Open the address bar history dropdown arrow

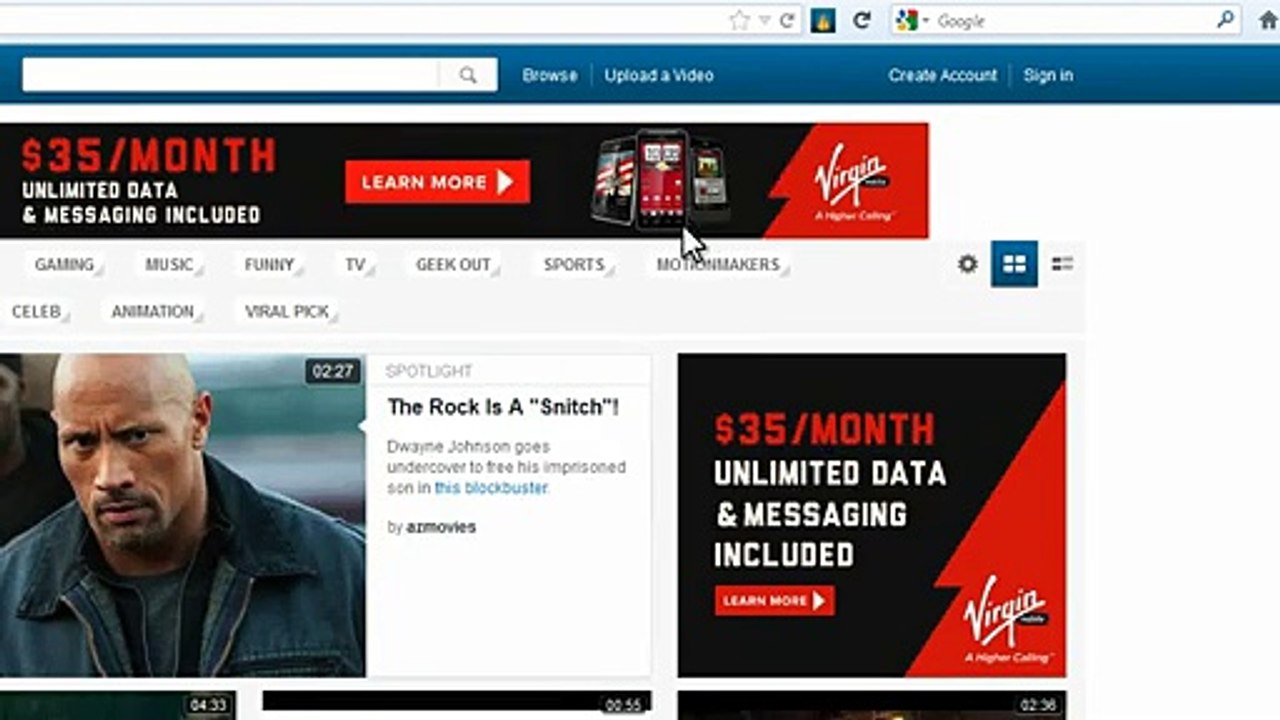pyautogui.click(x=764, y=20)
